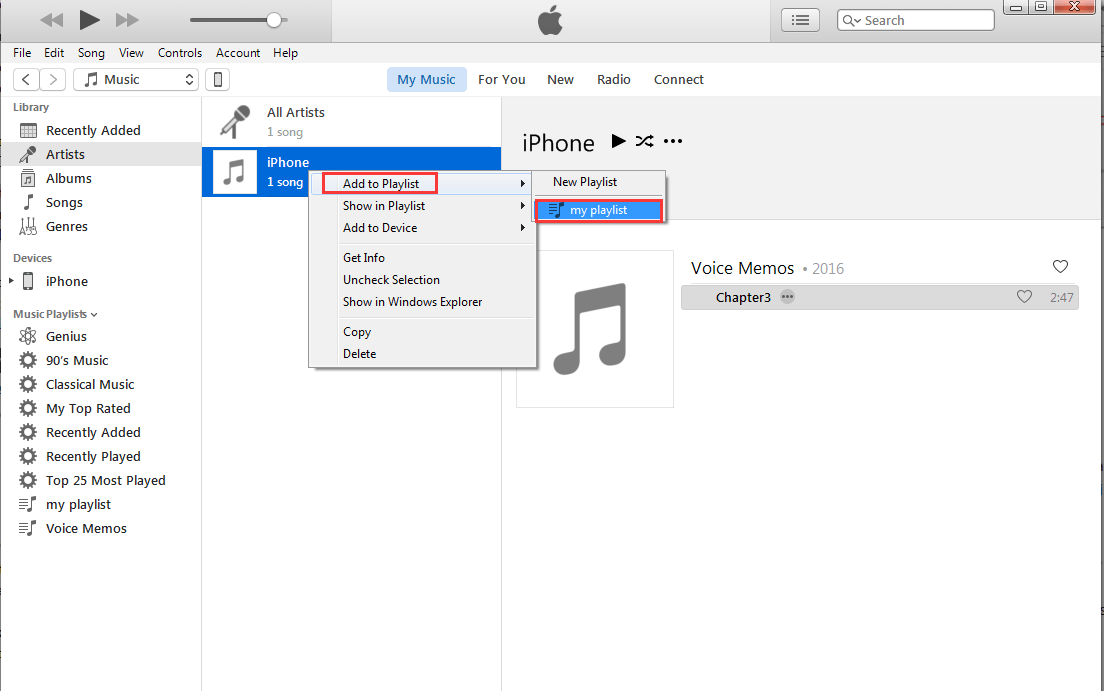Click the iPhone device icon button
Image resolution: width=1104 pixels, height=691 pixels.
click(x=218, y=80)
